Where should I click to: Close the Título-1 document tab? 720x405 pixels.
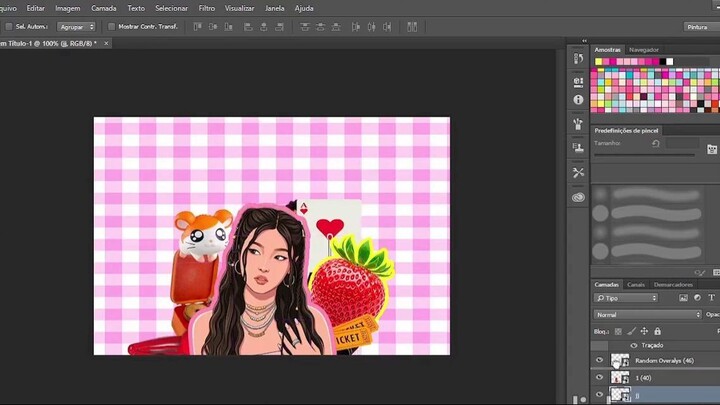click(x=106, y=43)
